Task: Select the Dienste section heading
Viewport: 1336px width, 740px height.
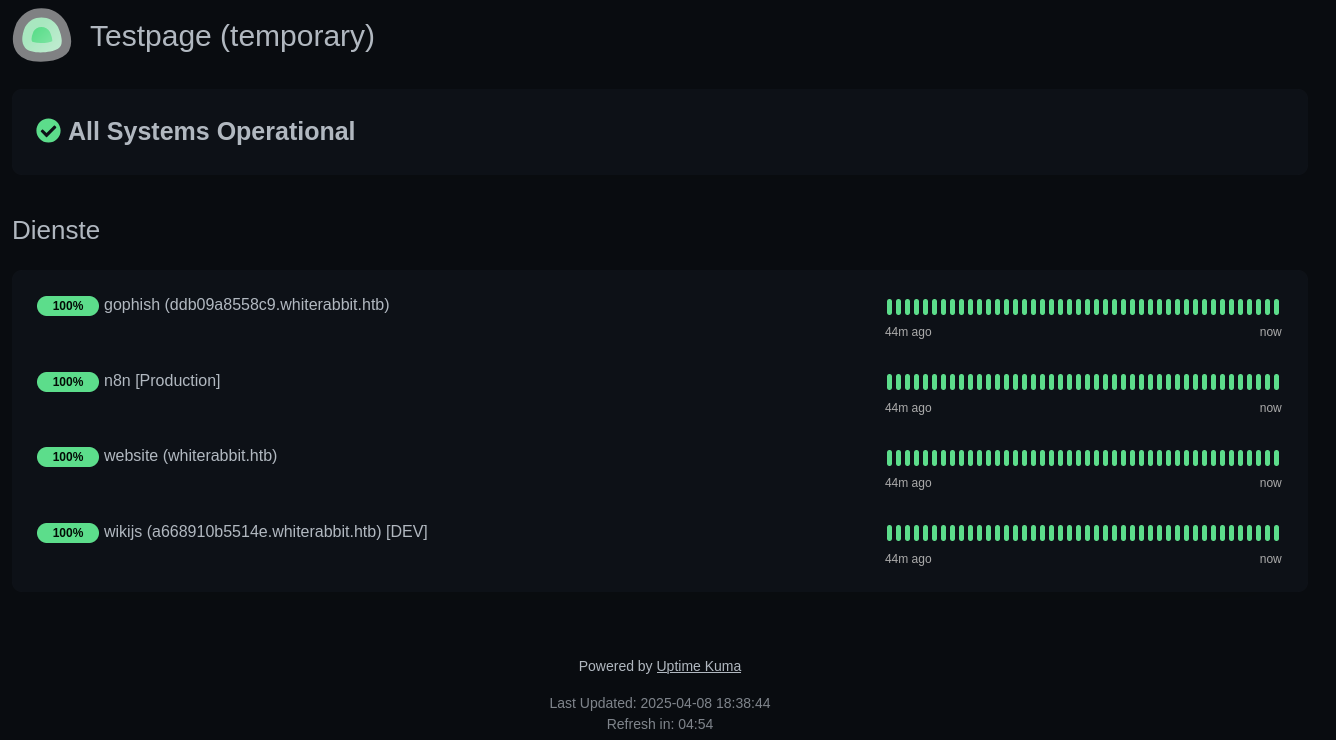Action: point(56,230)
